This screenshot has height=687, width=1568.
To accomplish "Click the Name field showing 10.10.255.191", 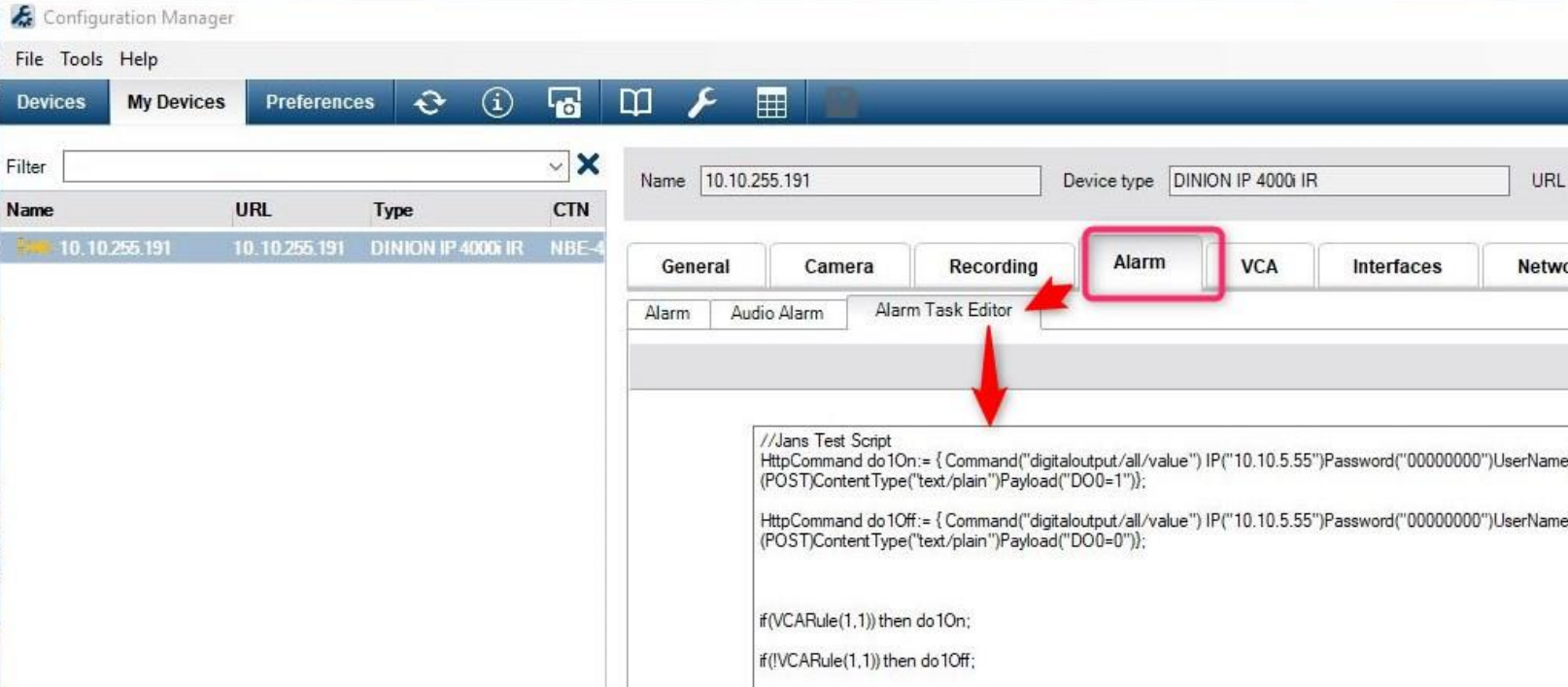I will [x=869, y=181].
